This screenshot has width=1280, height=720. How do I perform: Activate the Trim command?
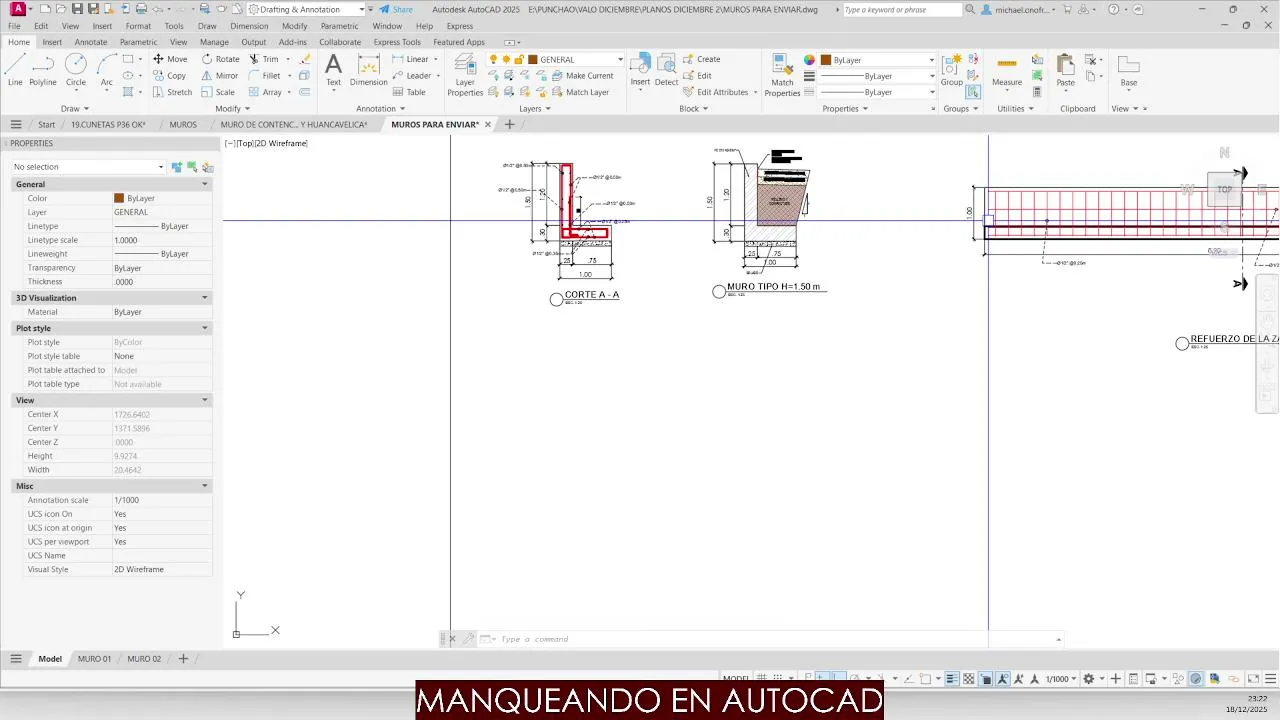(x=264, y=59)
